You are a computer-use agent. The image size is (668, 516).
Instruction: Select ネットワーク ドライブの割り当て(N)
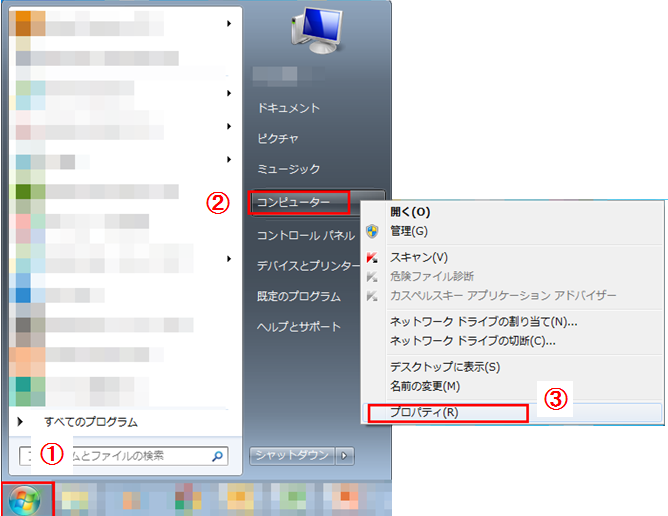(483, 322)
